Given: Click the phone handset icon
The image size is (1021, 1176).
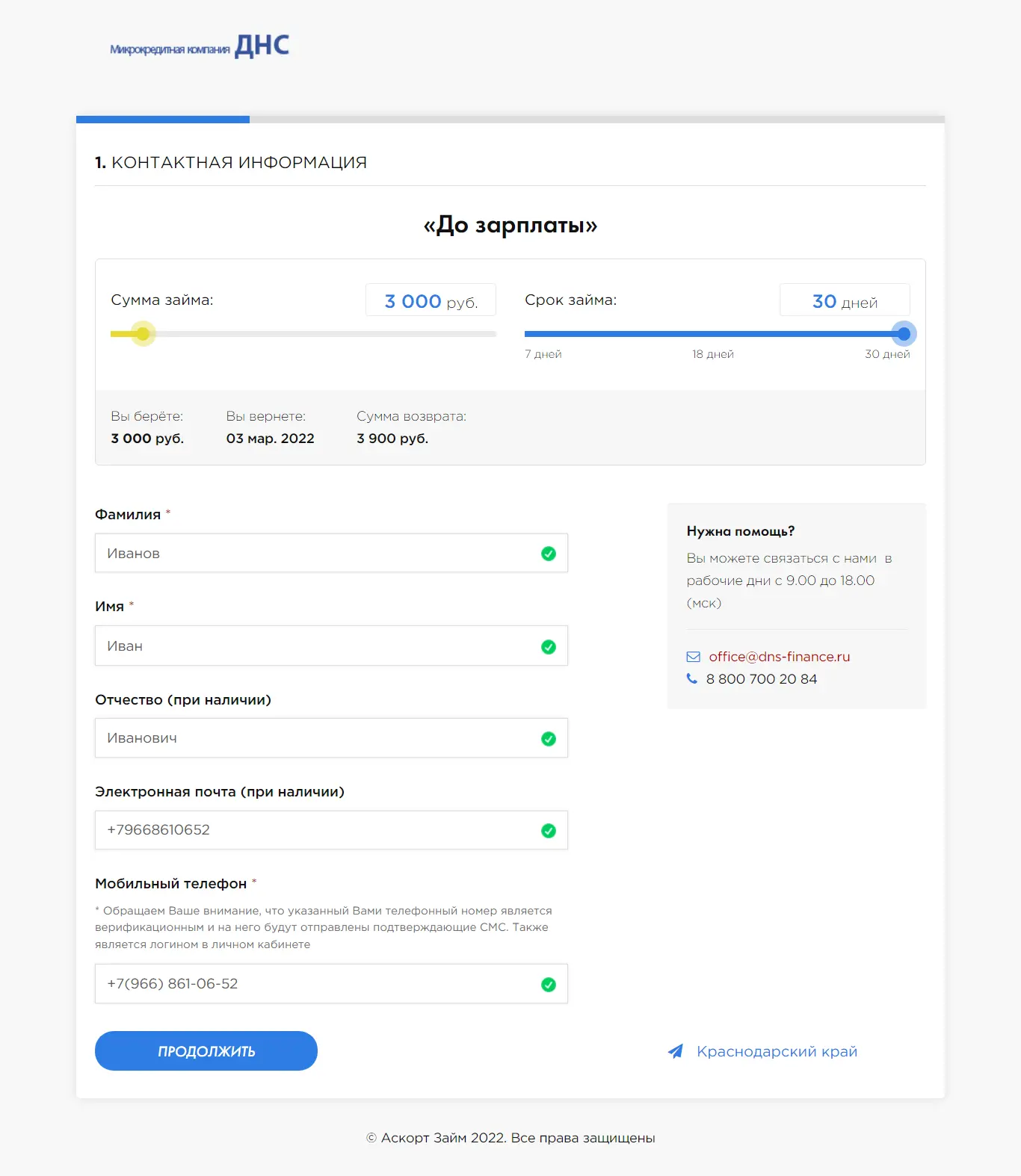Looking at the screenshot, I should click(x=691, y=678).
